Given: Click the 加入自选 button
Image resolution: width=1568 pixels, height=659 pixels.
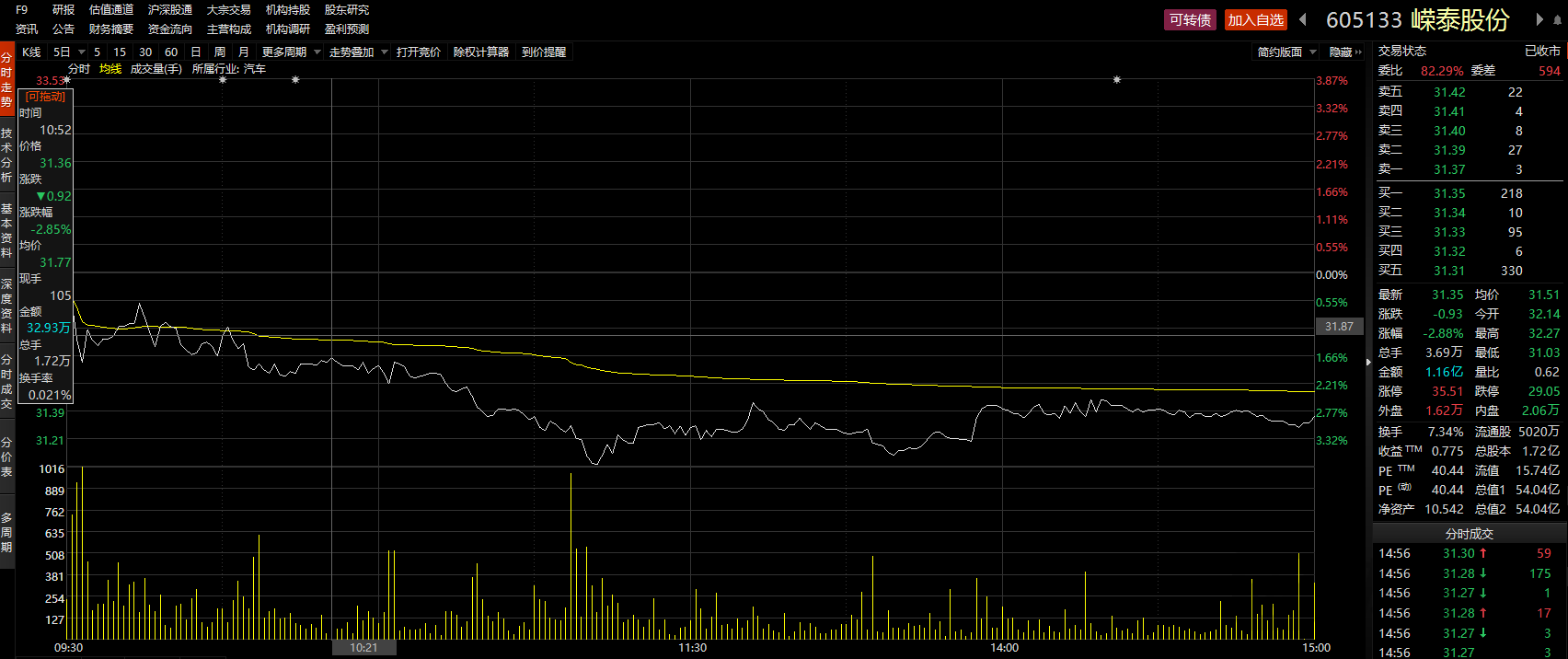Looking at the screenshot, I should [x=1256, y=20].
